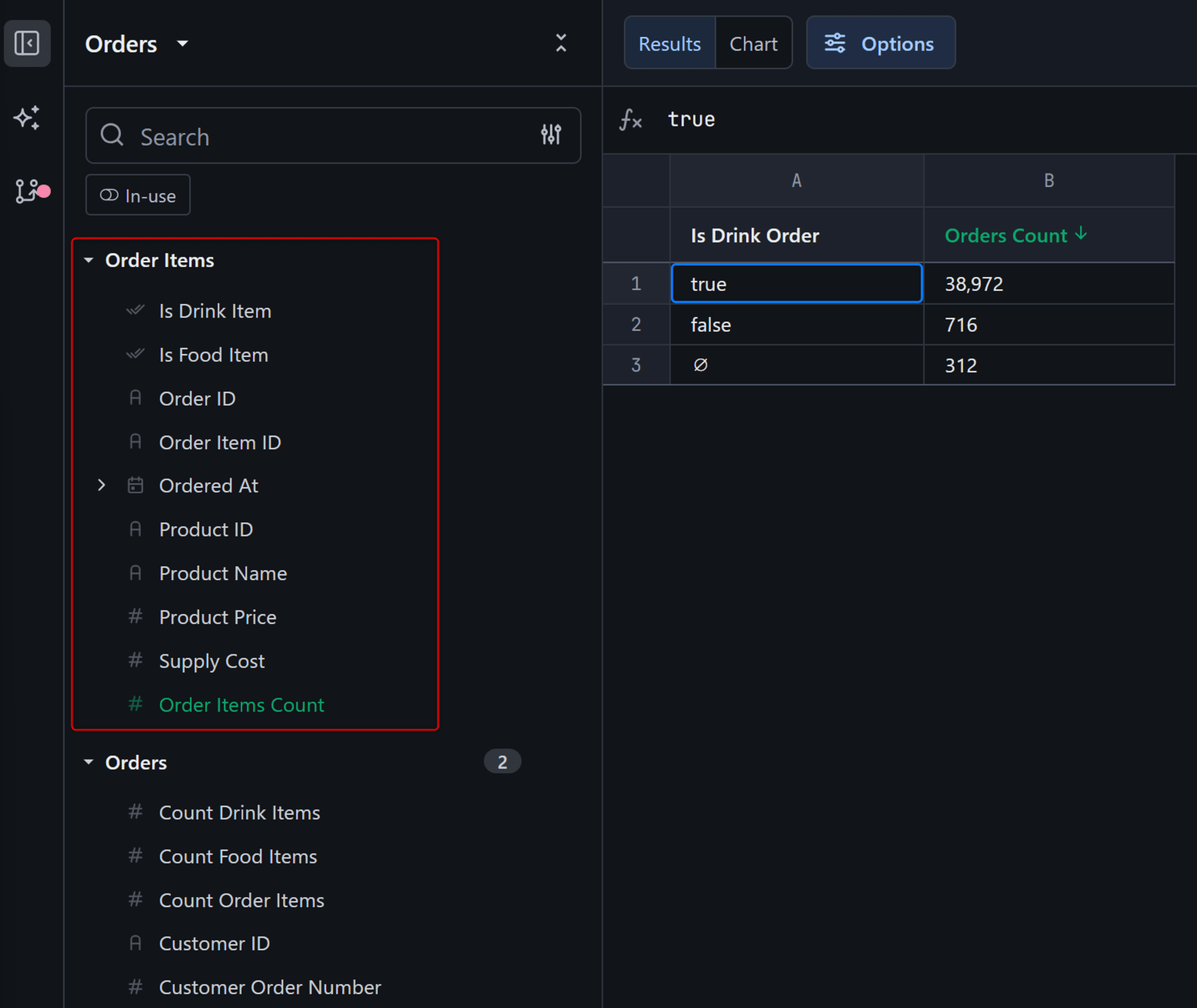Viewport: 1197px width, 1008px height.
Task: Select the Order Item ID field
Action: tap(220, 442)
